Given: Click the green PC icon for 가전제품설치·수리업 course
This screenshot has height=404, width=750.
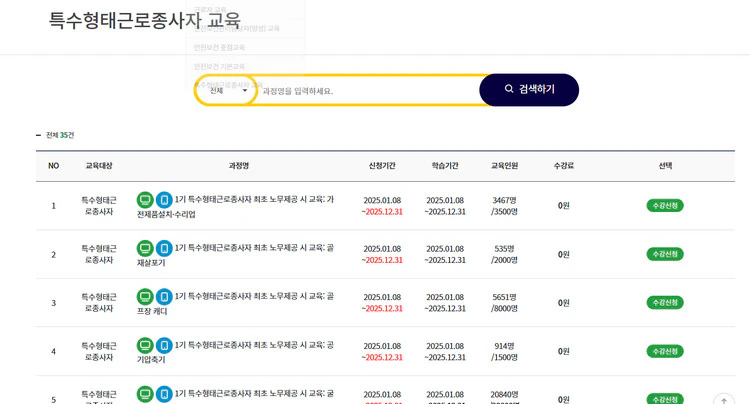Looking at the screenshot, I should point(145,200).
